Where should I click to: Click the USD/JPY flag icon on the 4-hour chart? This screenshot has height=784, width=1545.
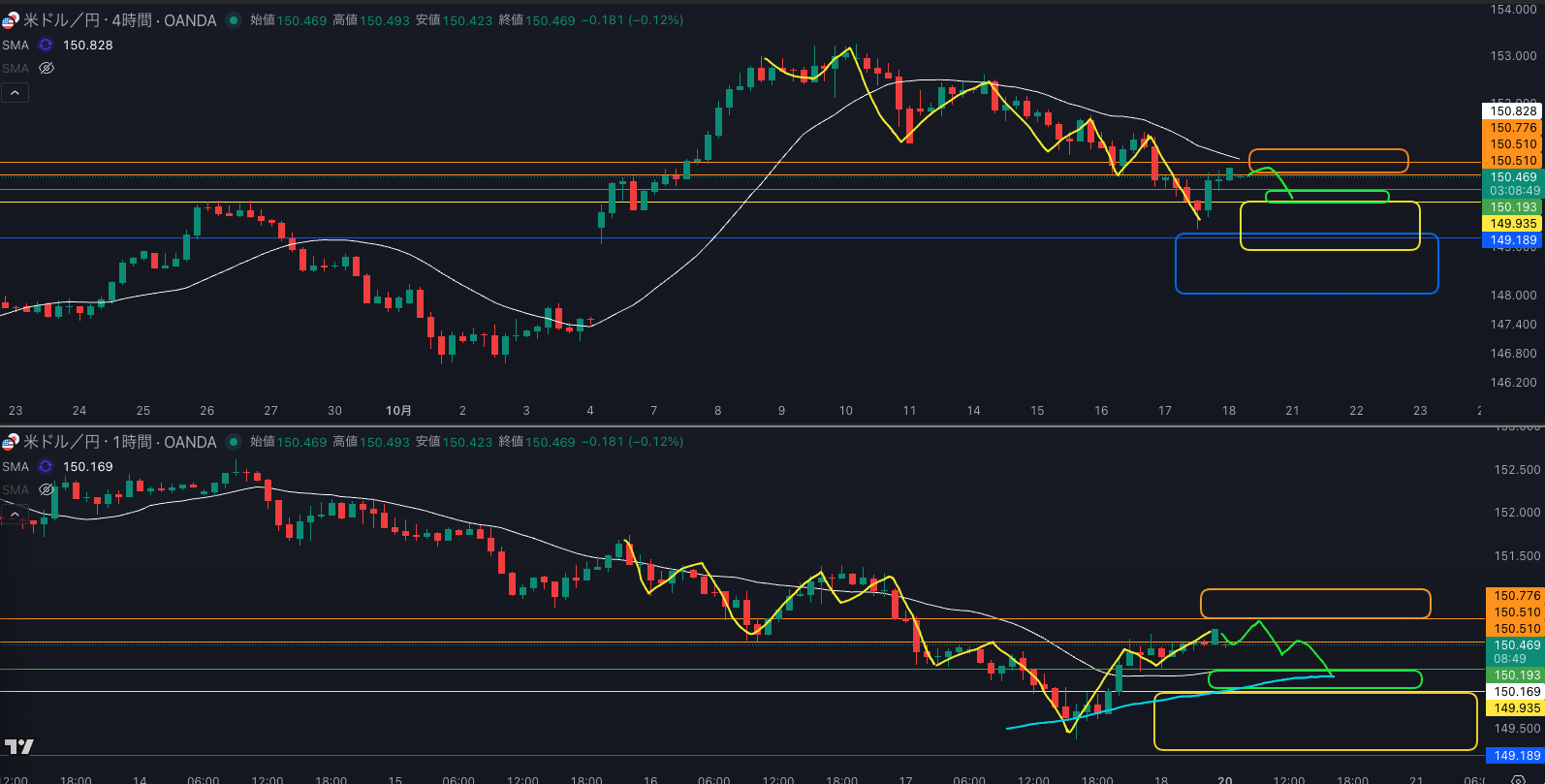point(10,20)
